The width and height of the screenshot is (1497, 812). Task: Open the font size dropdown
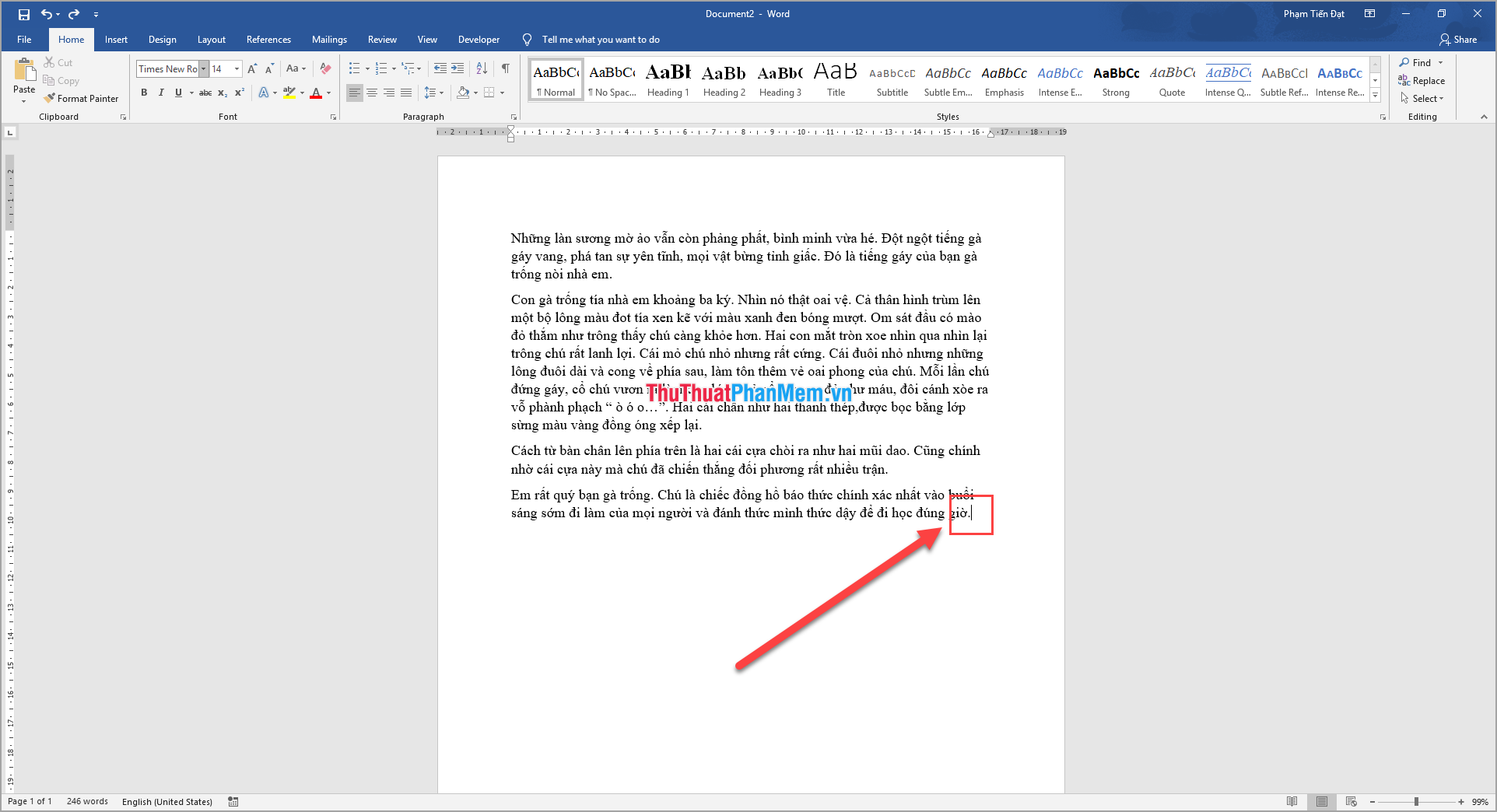(237, 68)
